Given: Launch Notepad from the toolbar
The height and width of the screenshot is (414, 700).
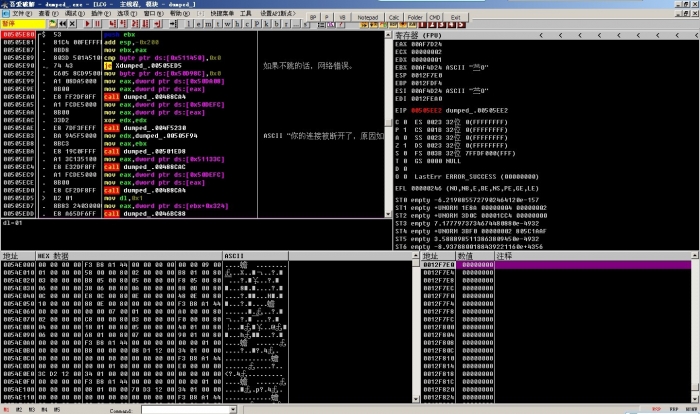Looking at the screenshot, I should pos(368,17).
